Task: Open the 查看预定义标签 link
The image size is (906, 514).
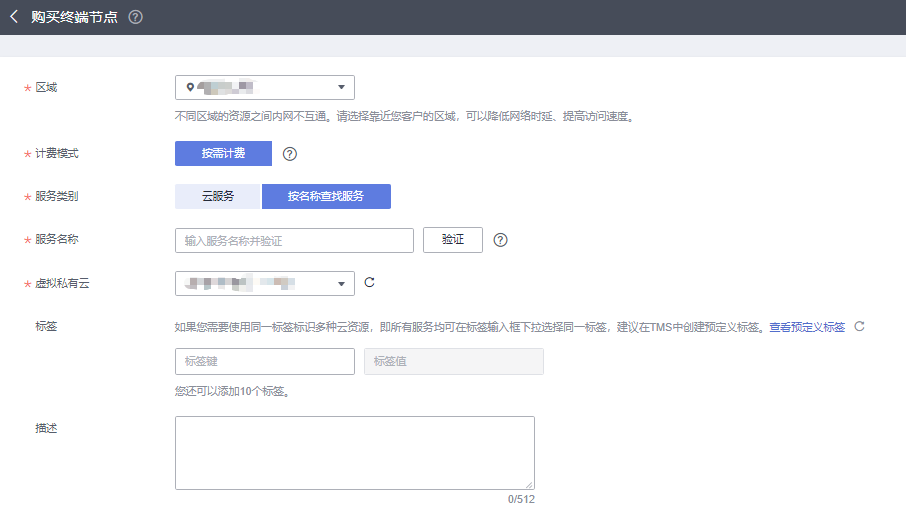Action: click(x=807, y=327)
